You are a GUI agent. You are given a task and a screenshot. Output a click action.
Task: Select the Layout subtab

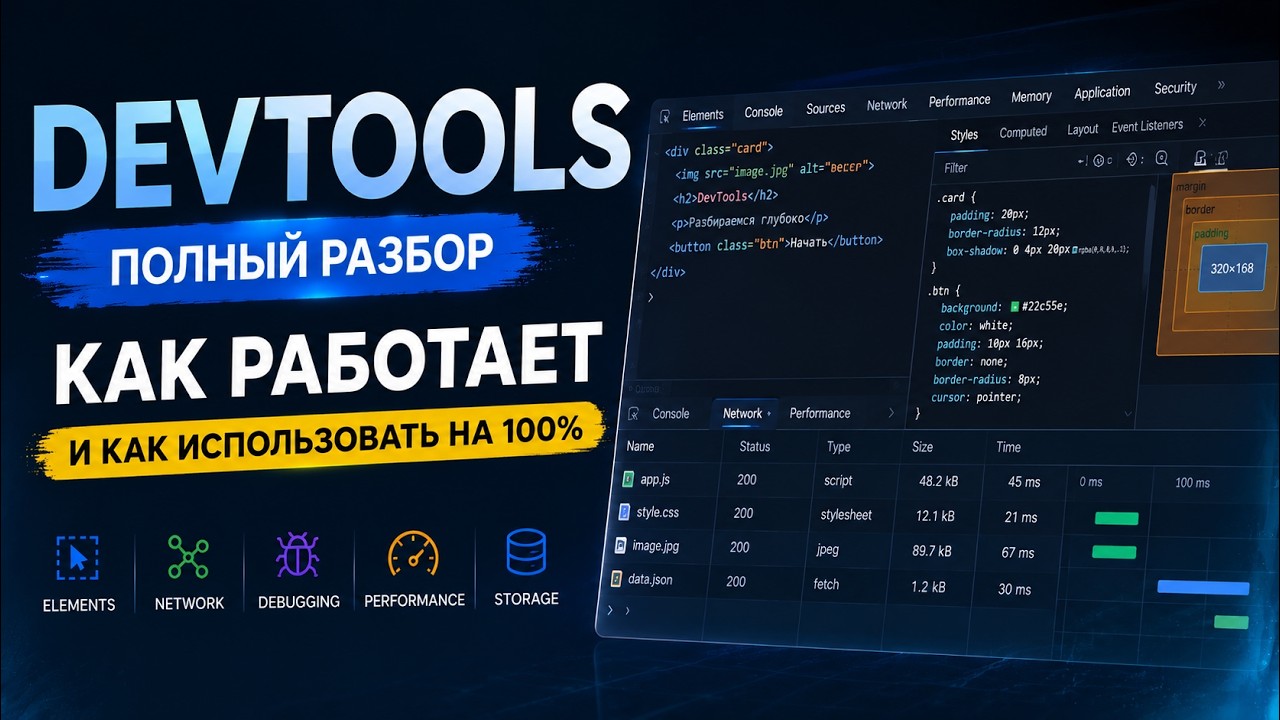[x=1083, y=129]
